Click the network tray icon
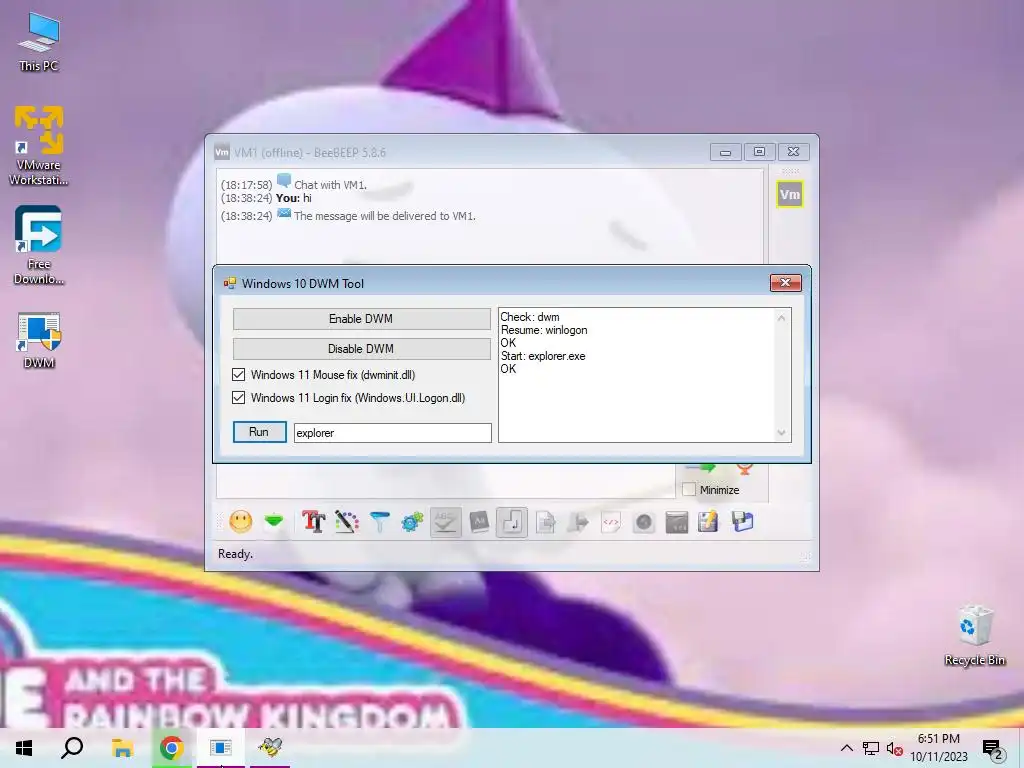This screenshot has height=768, width=1024. tap(871, 748)
